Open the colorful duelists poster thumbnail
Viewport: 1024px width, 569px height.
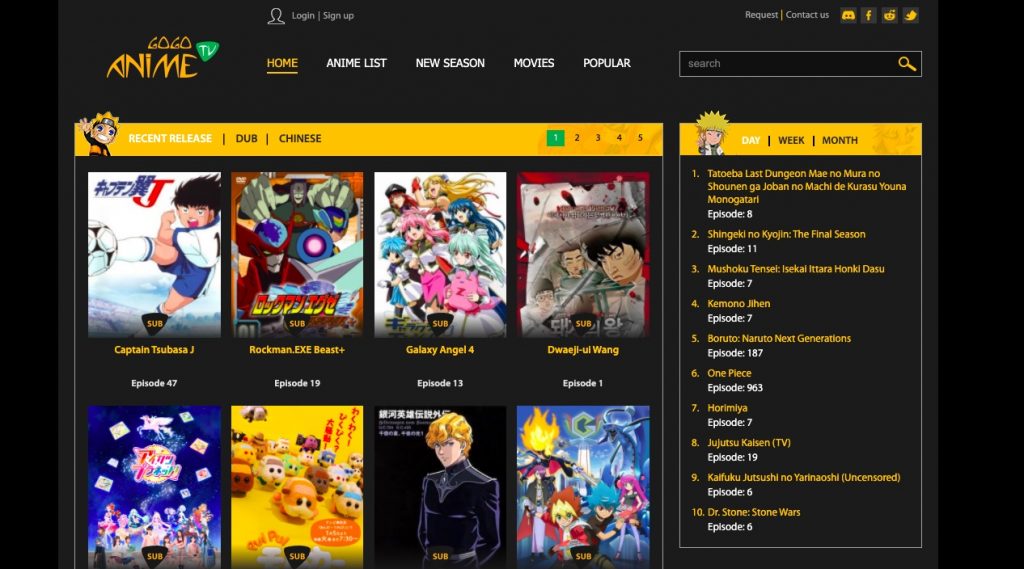[x=583, y=487]
